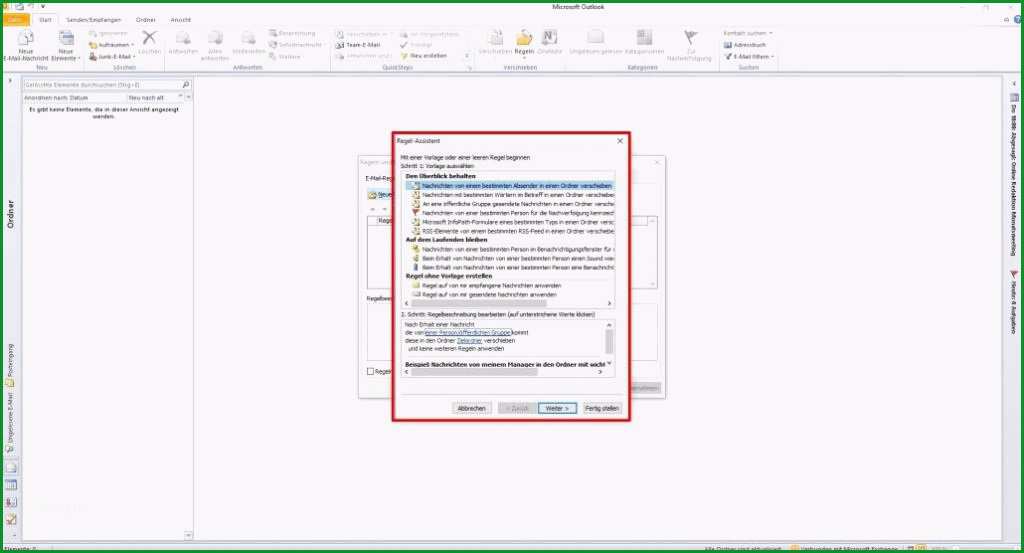Click the Fertig stellen button
The width and height of the screenshot is (1024, 553).
tap(602, 408)
